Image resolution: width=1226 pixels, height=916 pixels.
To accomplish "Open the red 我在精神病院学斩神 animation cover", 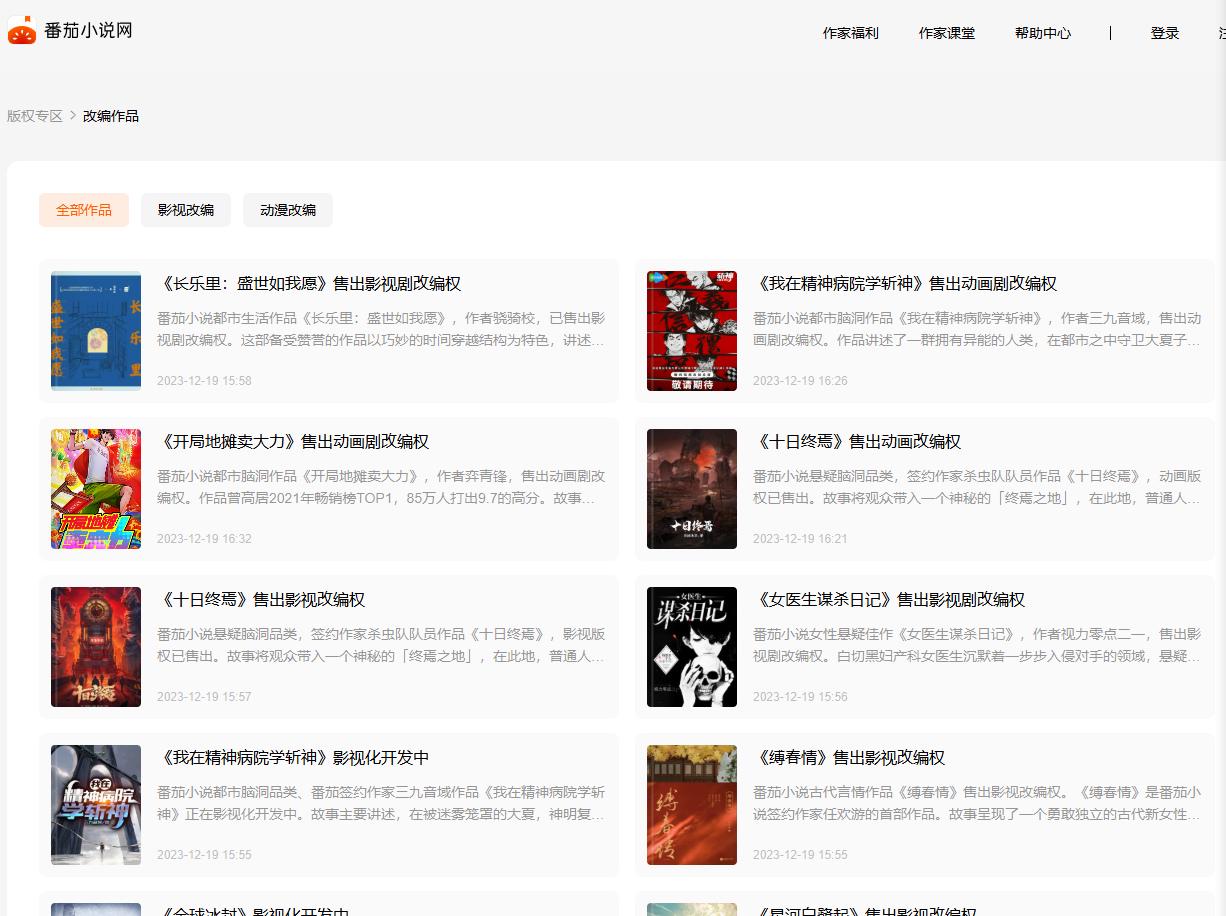I will pyautogui.click(x=692, y=331).
